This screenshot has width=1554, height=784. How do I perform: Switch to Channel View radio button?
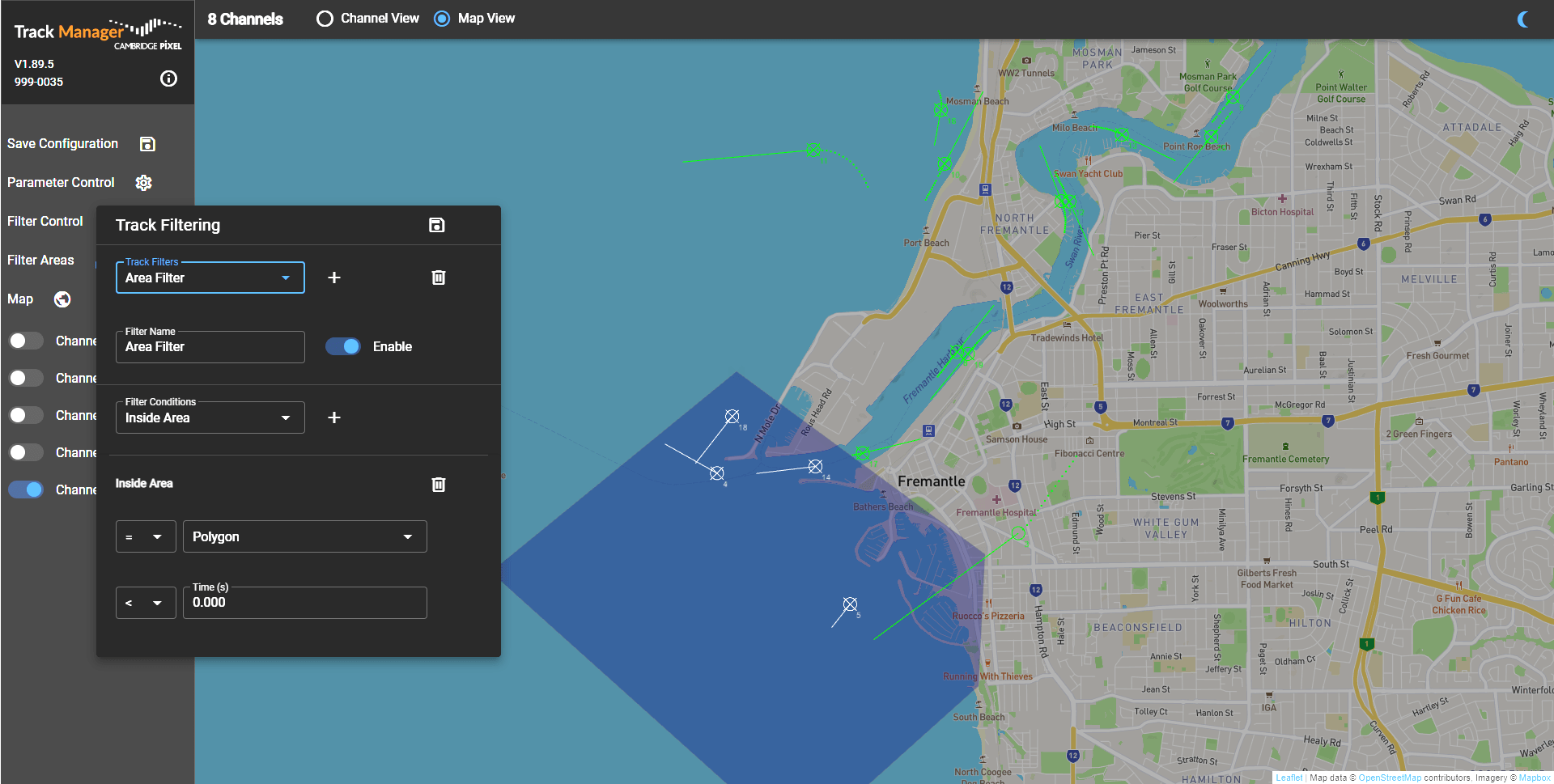[325, 18]
